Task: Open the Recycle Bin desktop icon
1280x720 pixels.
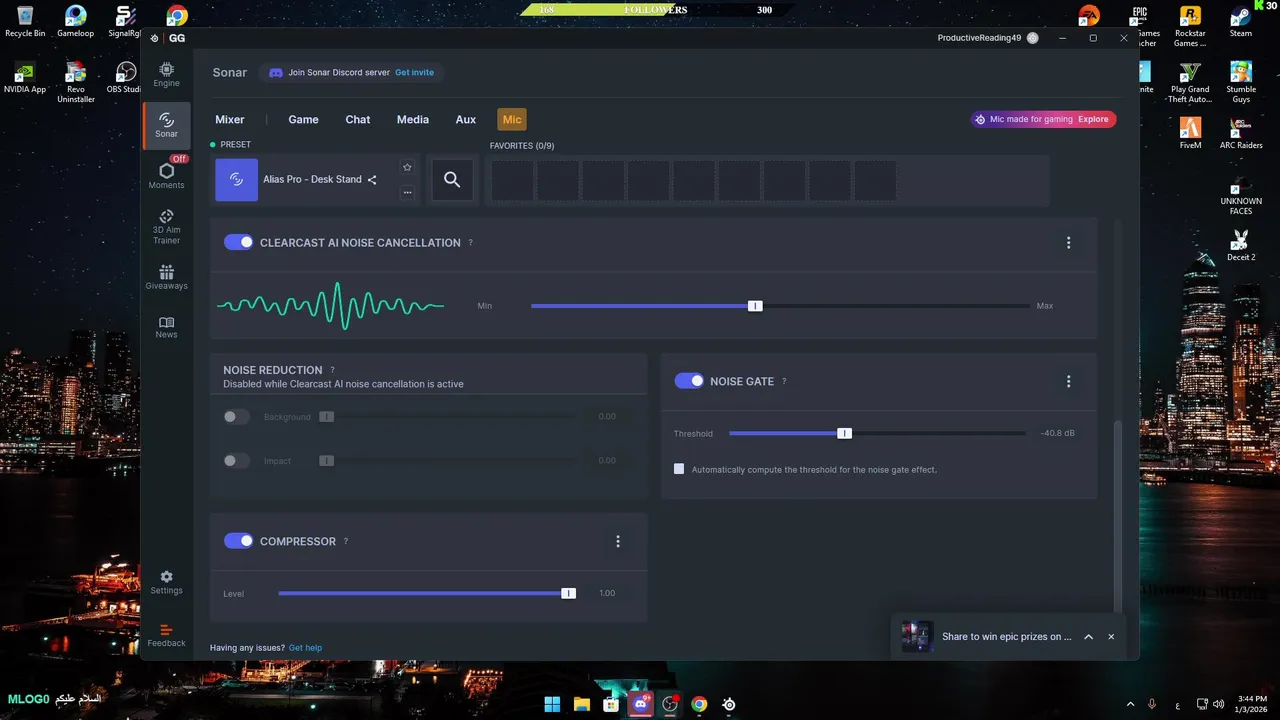Action: click(x=25, y=21)
